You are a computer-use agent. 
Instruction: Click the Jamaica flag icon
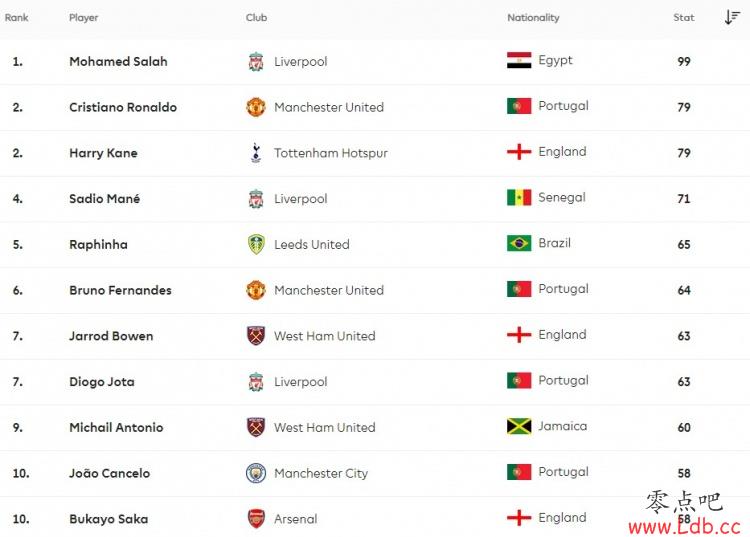click(x=519, y=426)
